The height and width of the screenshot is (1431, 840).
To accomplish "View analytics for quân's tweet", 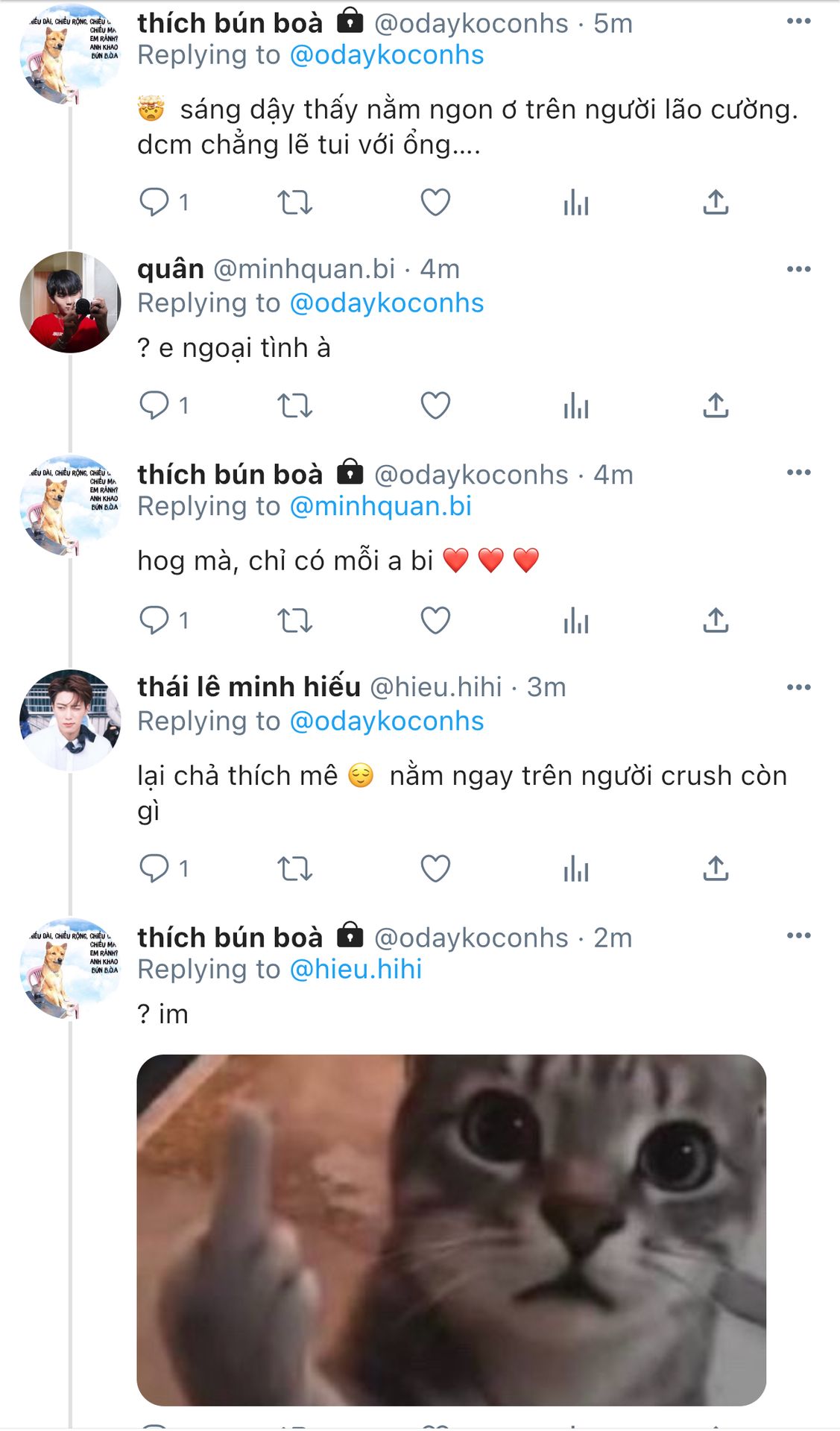I will [x=576, y=405].
